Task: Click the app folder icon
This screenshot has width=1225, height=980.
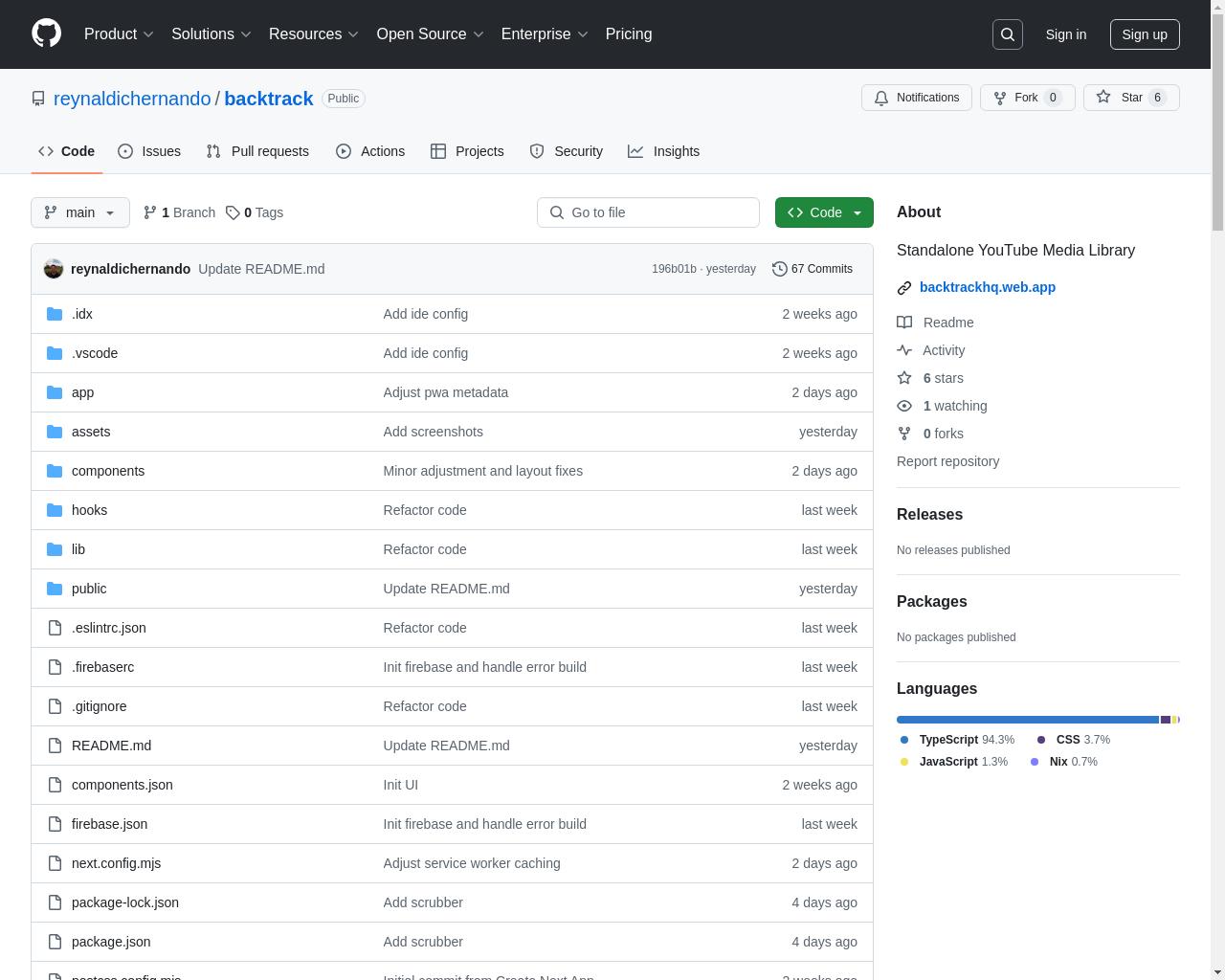Action: pyautogui.click(x=55, y=392)
